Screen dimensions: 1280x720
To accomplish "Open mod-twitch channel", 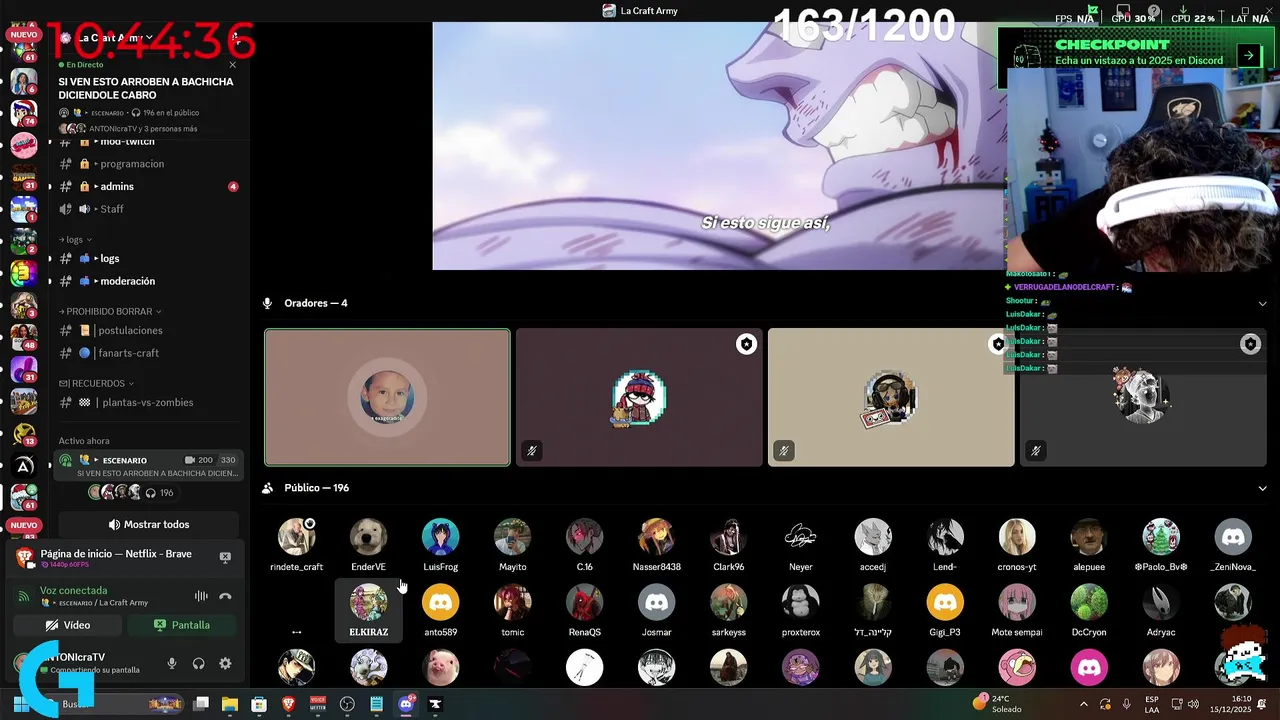I will coord(149,142).
